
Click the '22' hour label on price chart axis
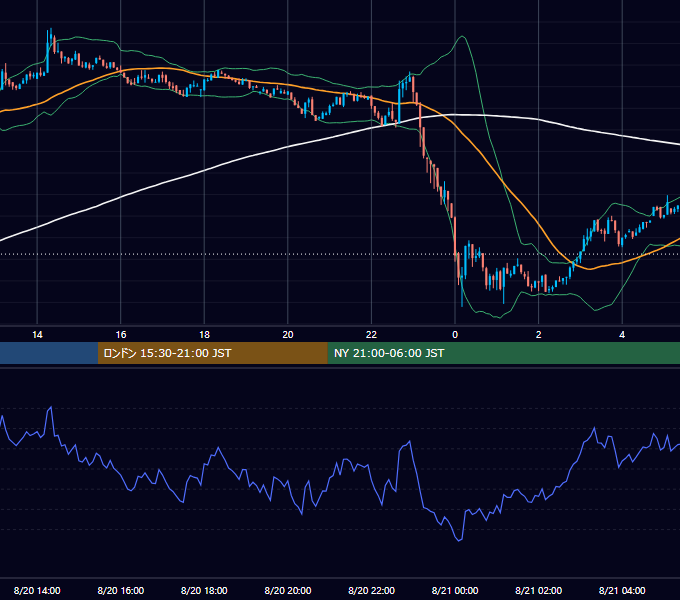(x=371, y=335)
